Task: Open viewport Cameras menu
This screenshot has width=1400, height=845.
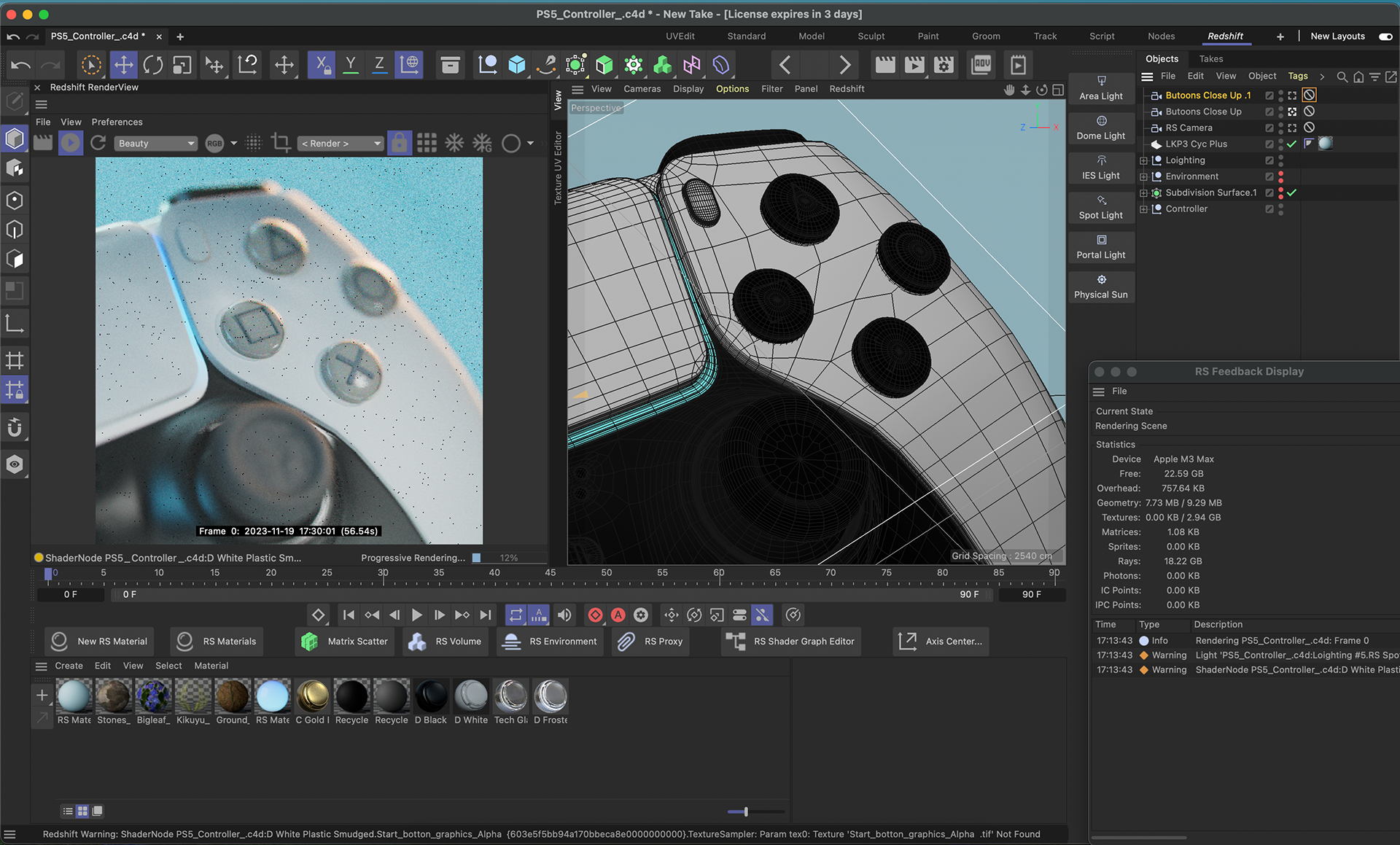Action: click(x=642, y=89)
